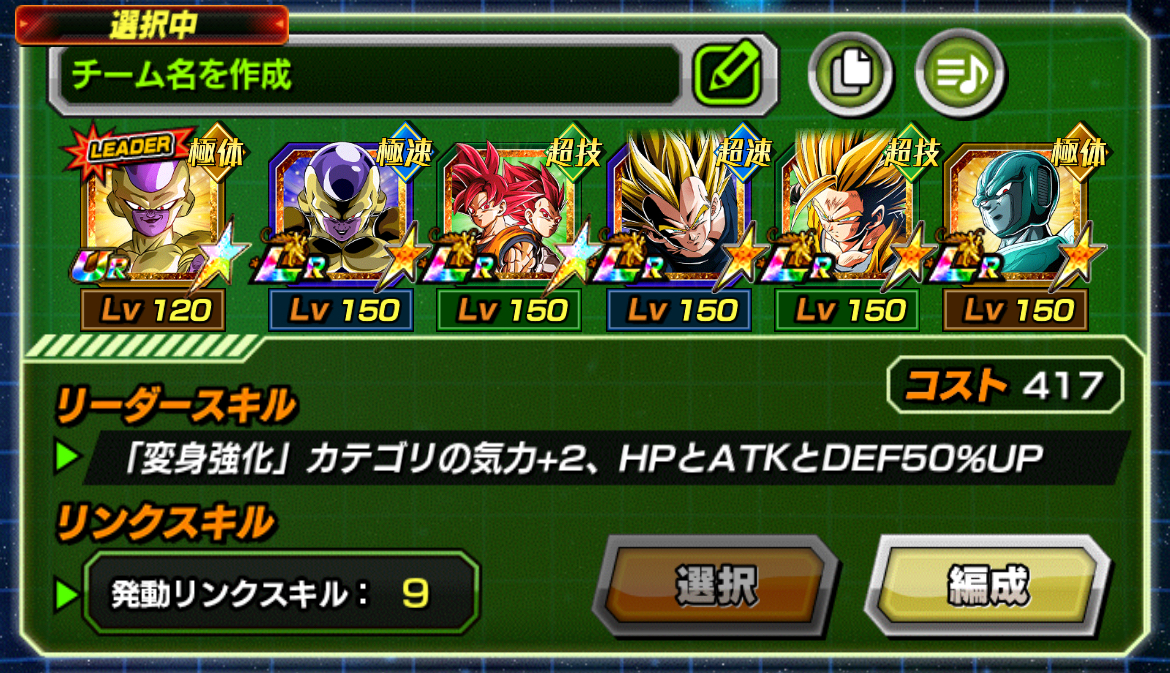Click the leader skill description text bar

click(x=606, y=457)
